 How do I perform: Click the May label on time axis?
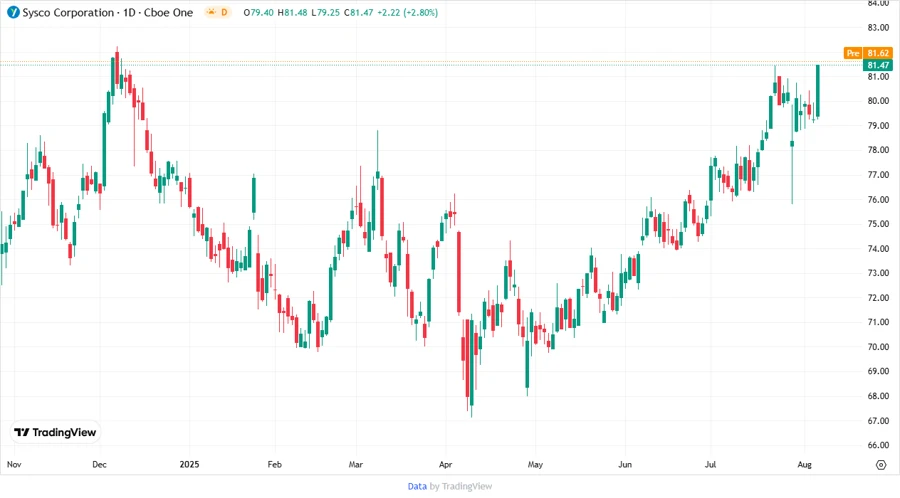[535, 464]
